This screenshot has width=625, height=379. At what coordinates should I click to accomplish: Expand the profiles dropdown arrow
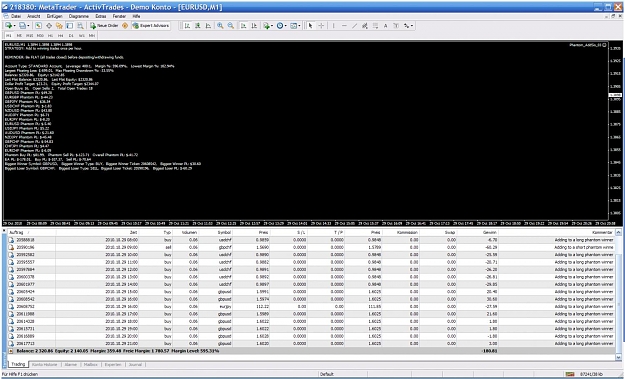click(x=28, y=26)
